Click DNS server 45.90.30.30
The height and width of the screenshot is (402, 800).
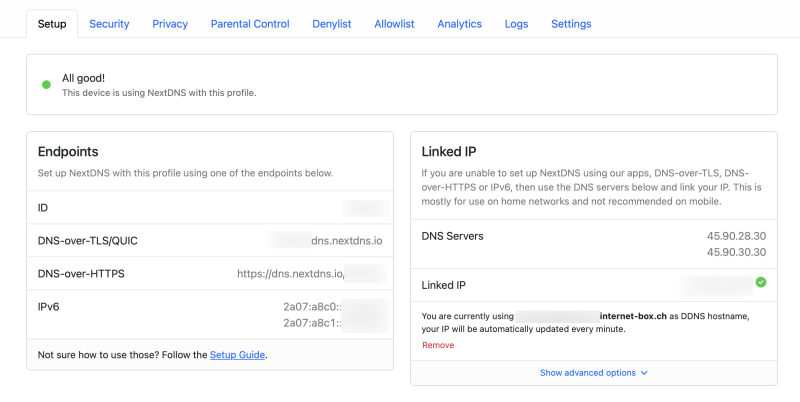pos(736,252)
